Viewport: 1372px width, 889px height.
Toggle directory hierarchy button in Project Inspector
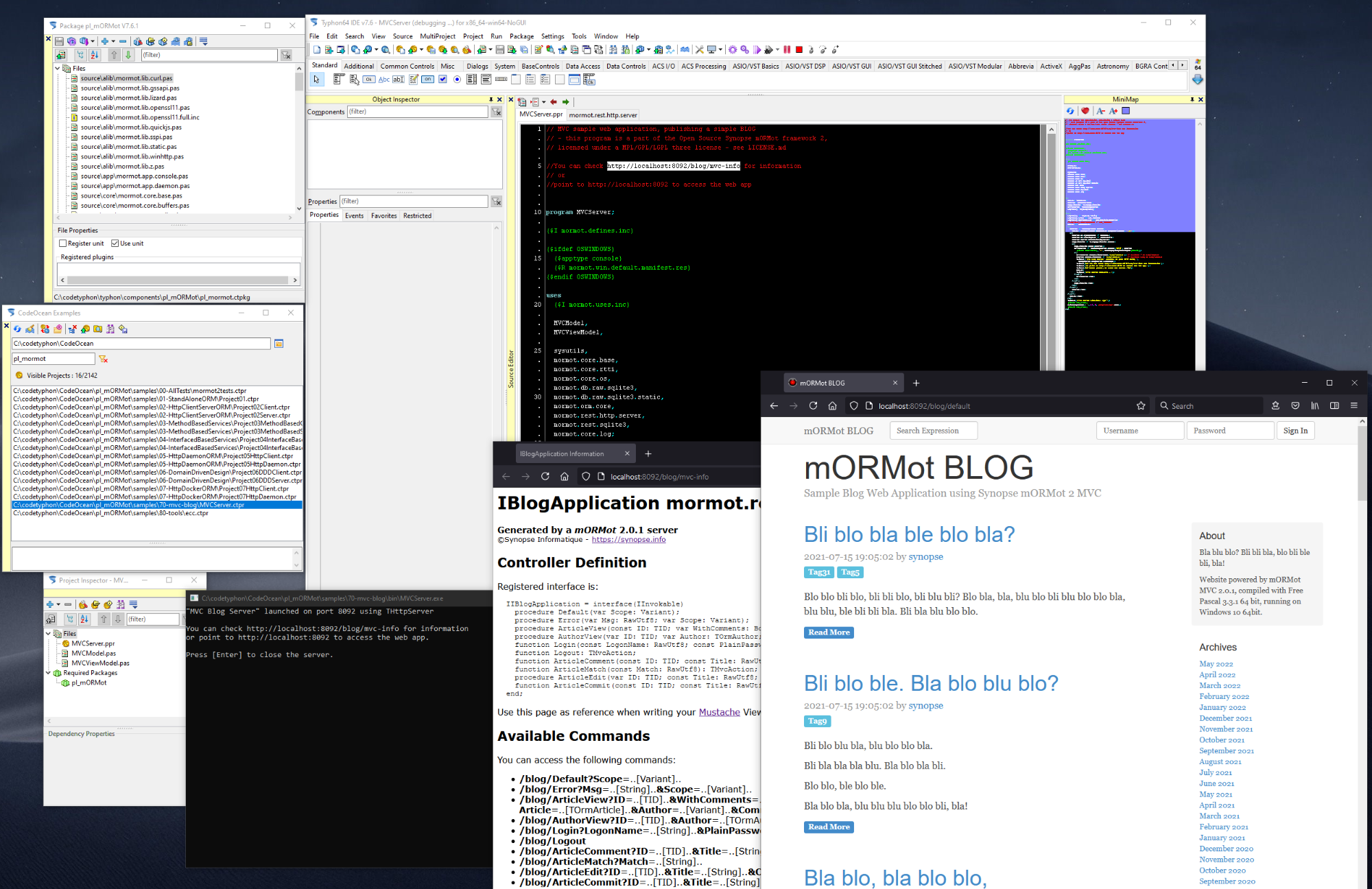pyautogui.click(x=70, y=619)
